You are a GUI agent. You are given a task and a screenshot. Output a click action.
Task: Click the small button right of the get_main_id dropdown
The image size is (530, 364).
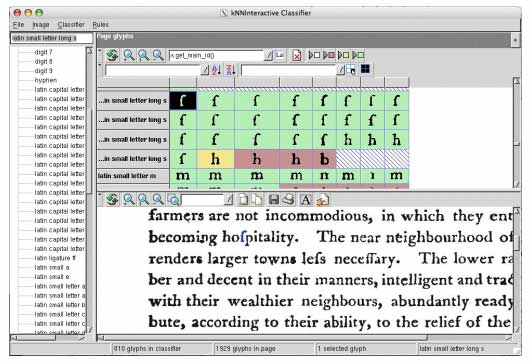pos(280,55)
